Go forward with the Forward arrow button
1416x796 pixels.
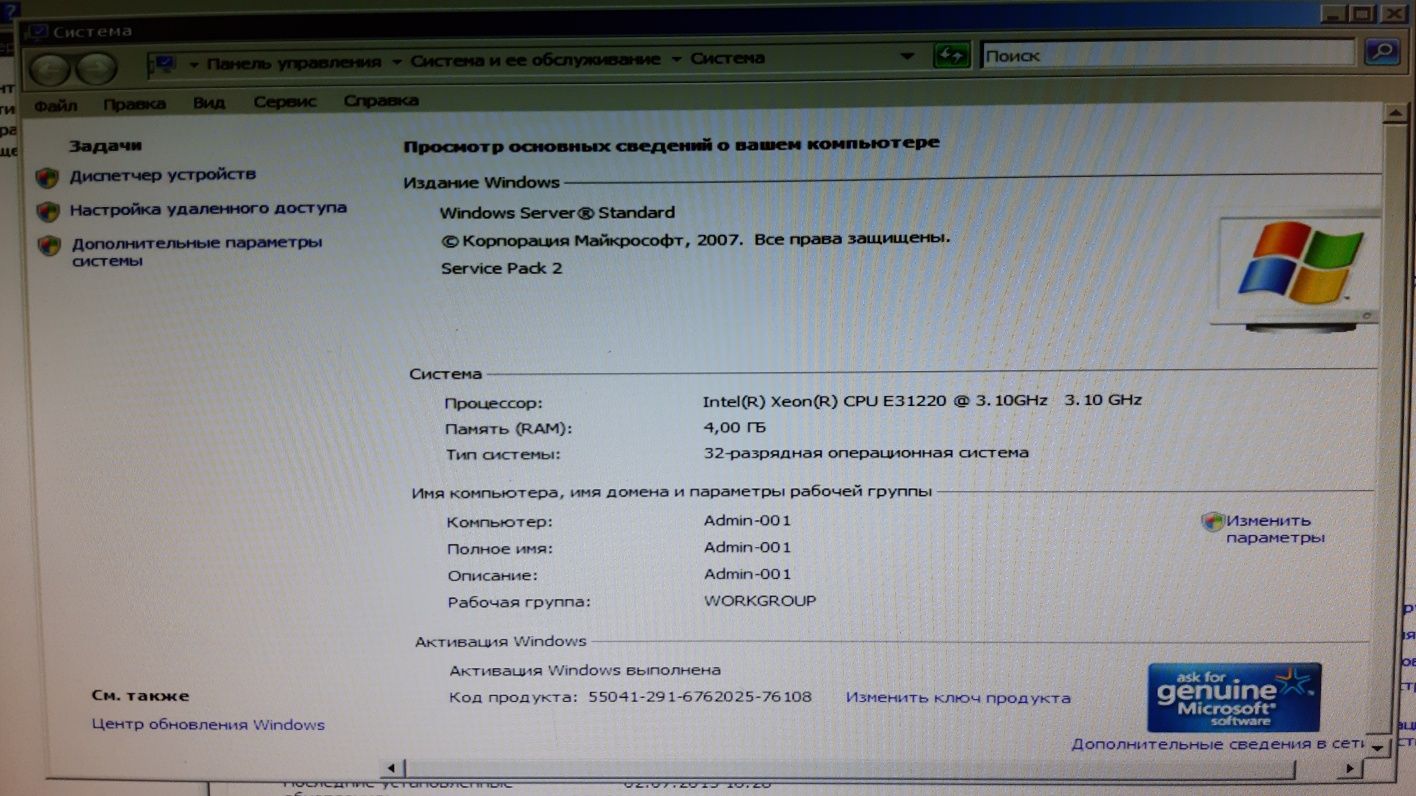tap(96, 69)
